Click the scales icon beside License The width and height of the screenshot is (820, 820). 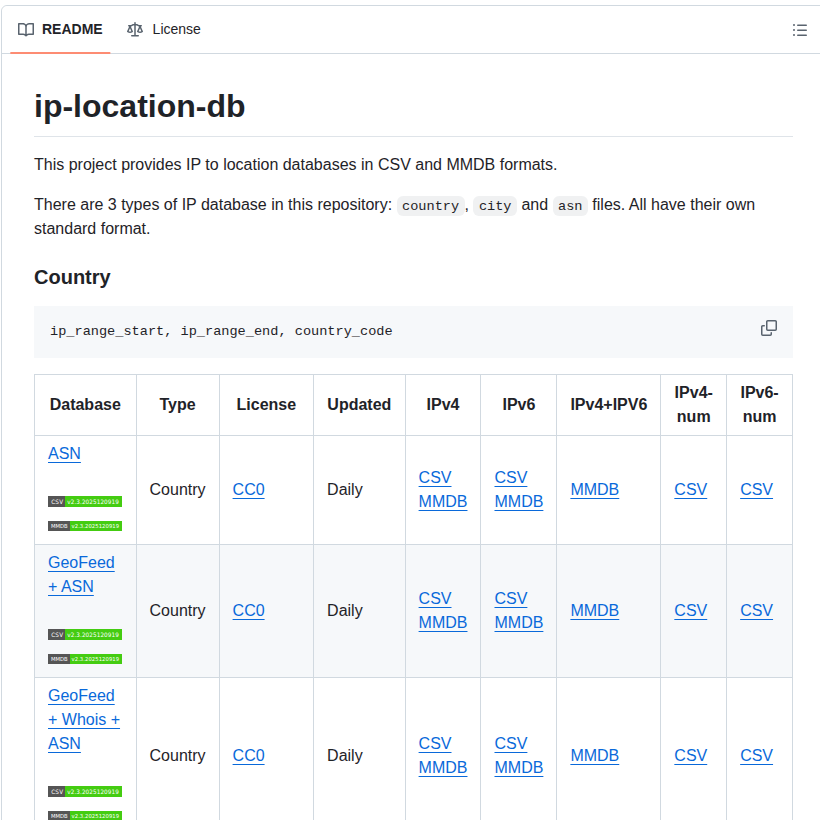pos(135,29)
